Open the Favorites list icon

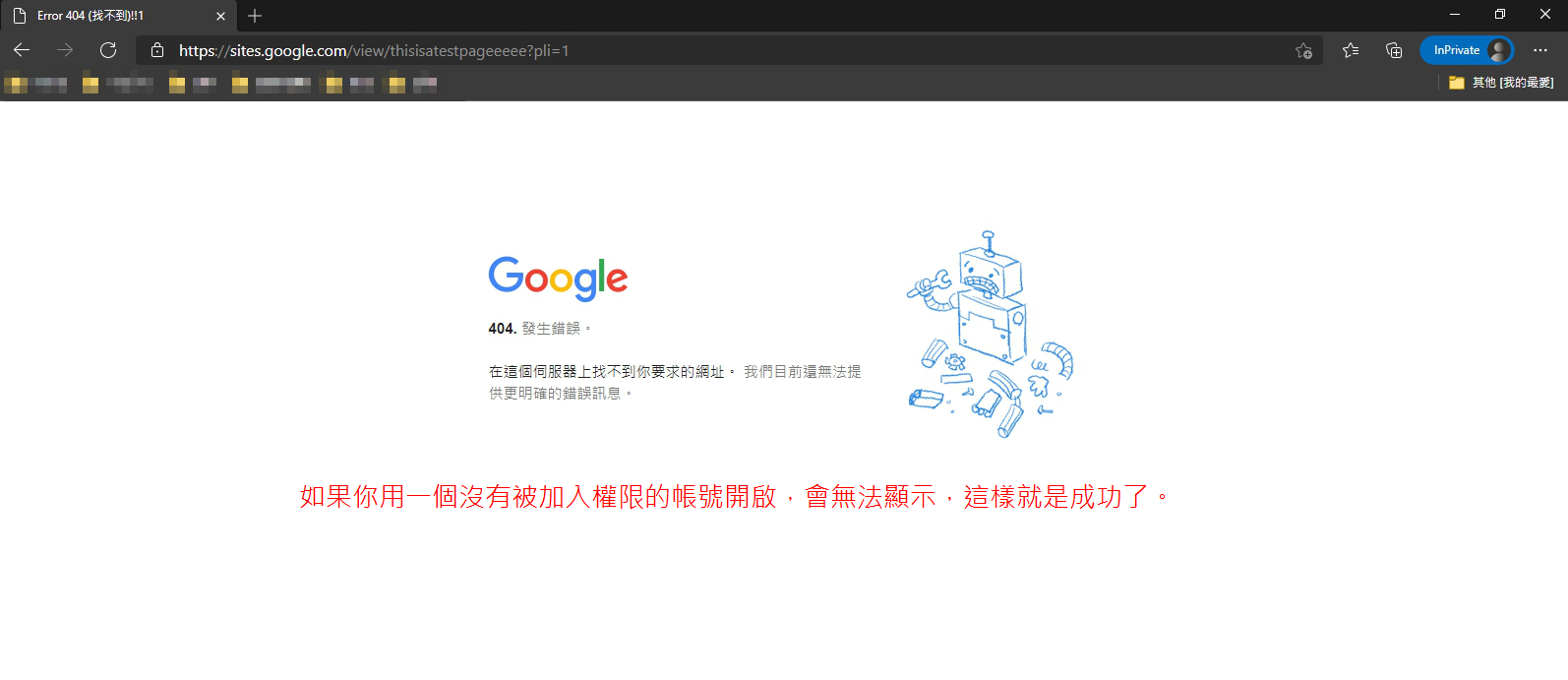1351,50
